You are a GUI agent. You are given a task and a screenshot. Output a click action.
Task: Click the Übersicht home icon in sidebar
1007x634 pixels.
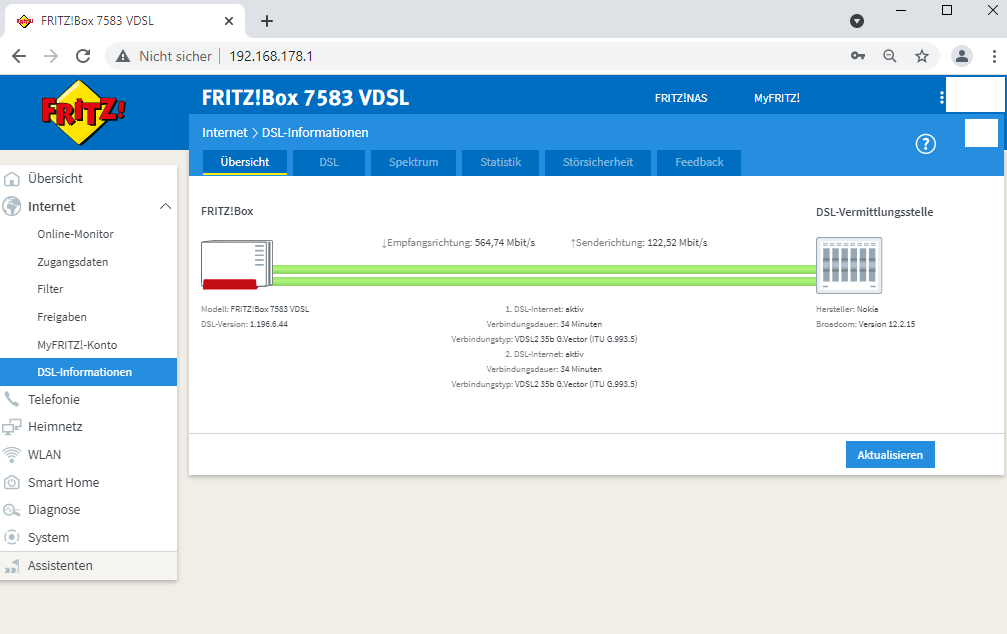(12, 179)
